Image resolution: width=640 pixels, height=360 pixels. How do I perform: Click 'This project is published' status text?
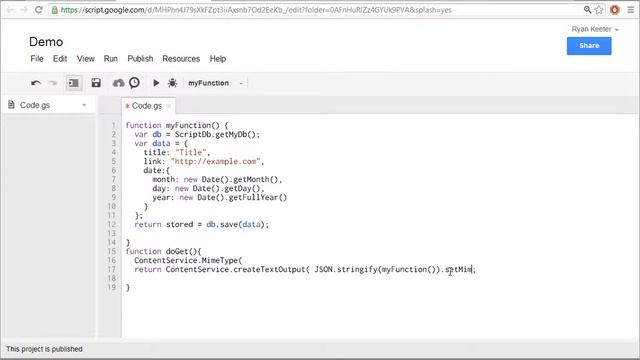tap(44, 349)
